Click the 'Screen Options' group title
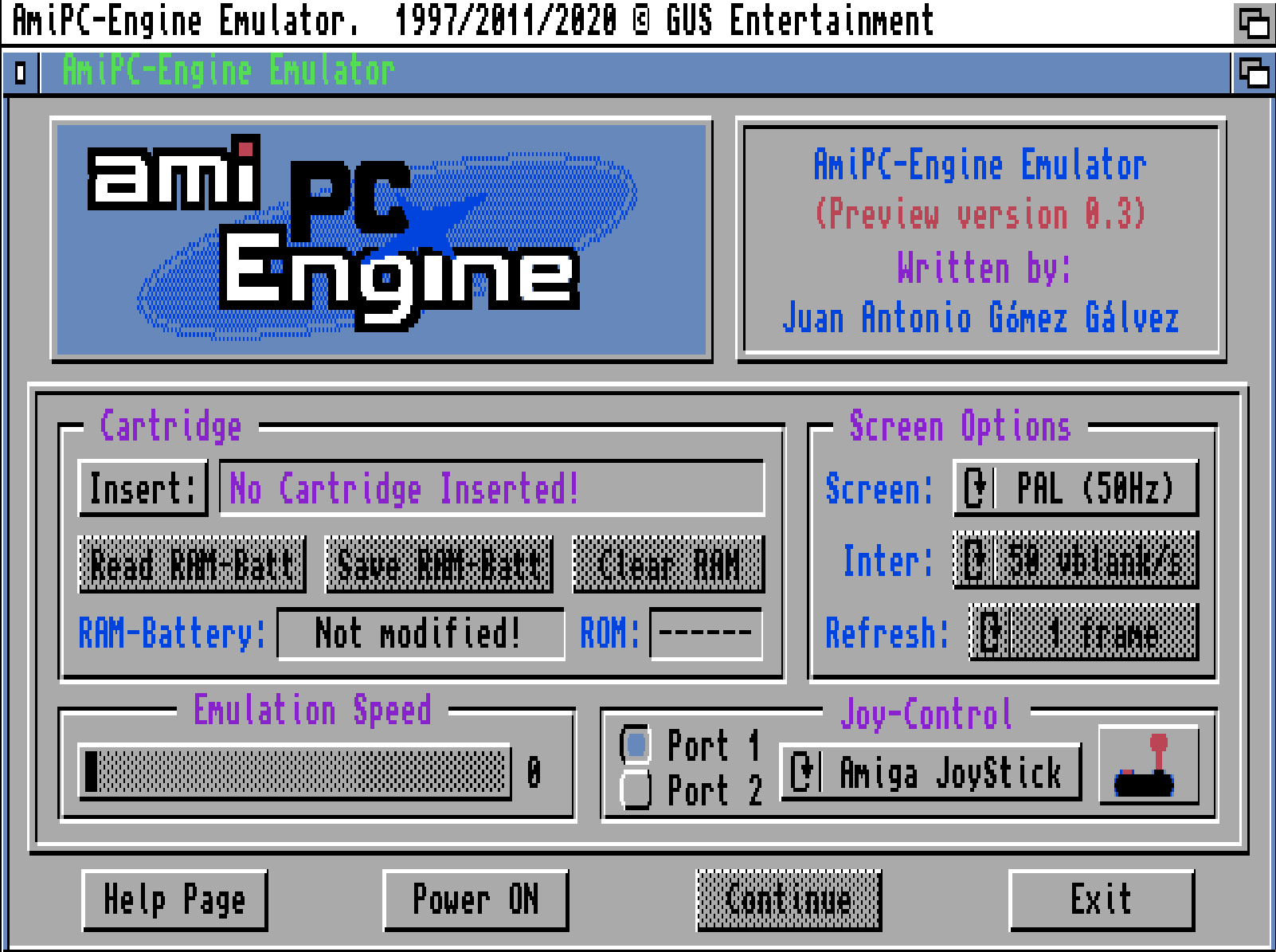The height and width of the screenshot is (952, 1276). (x=960, y=425)
